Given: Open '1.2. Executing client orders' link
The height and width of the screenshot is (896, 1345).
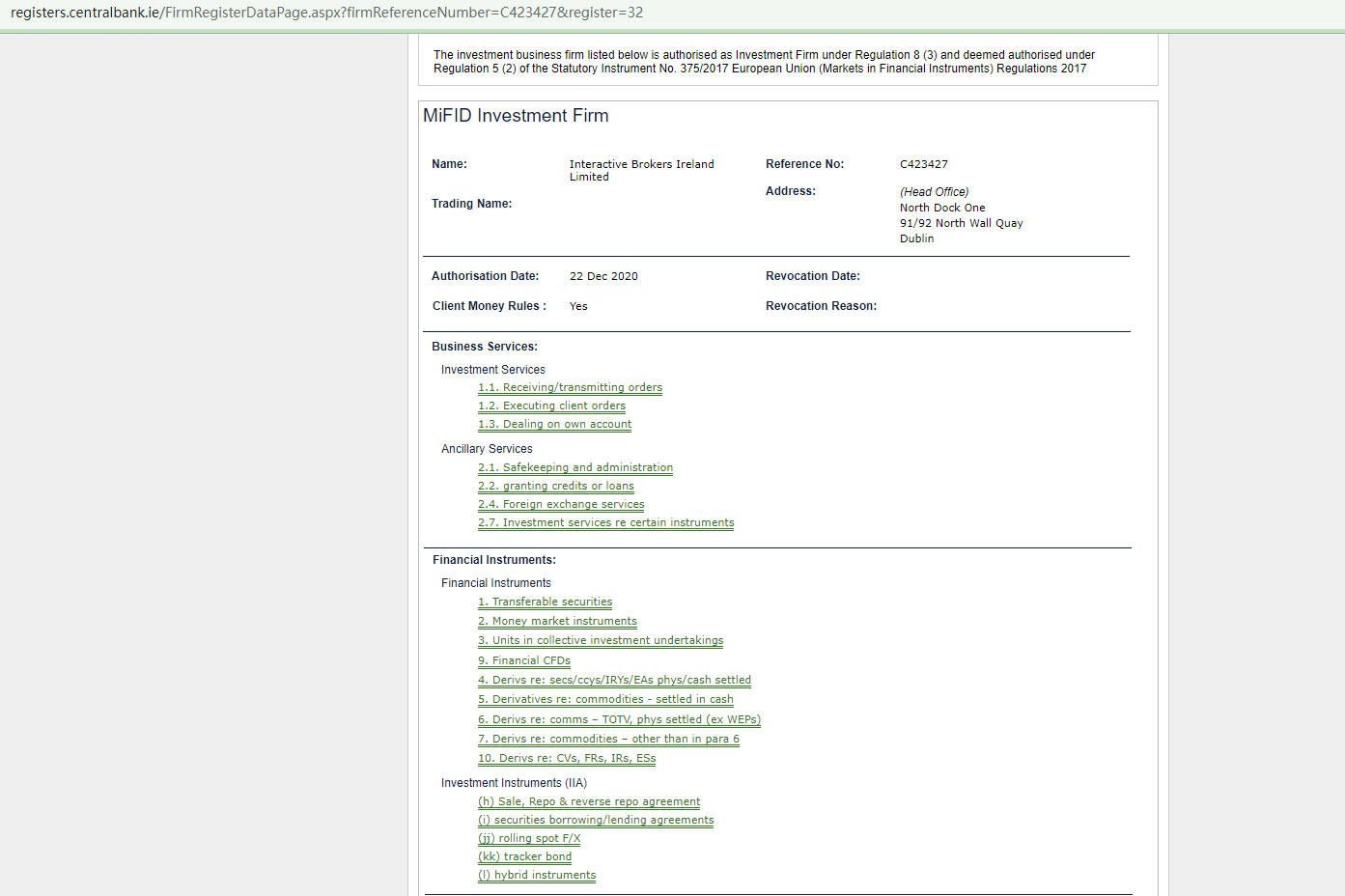Looking at the screenshot, I should click(551, 406).
